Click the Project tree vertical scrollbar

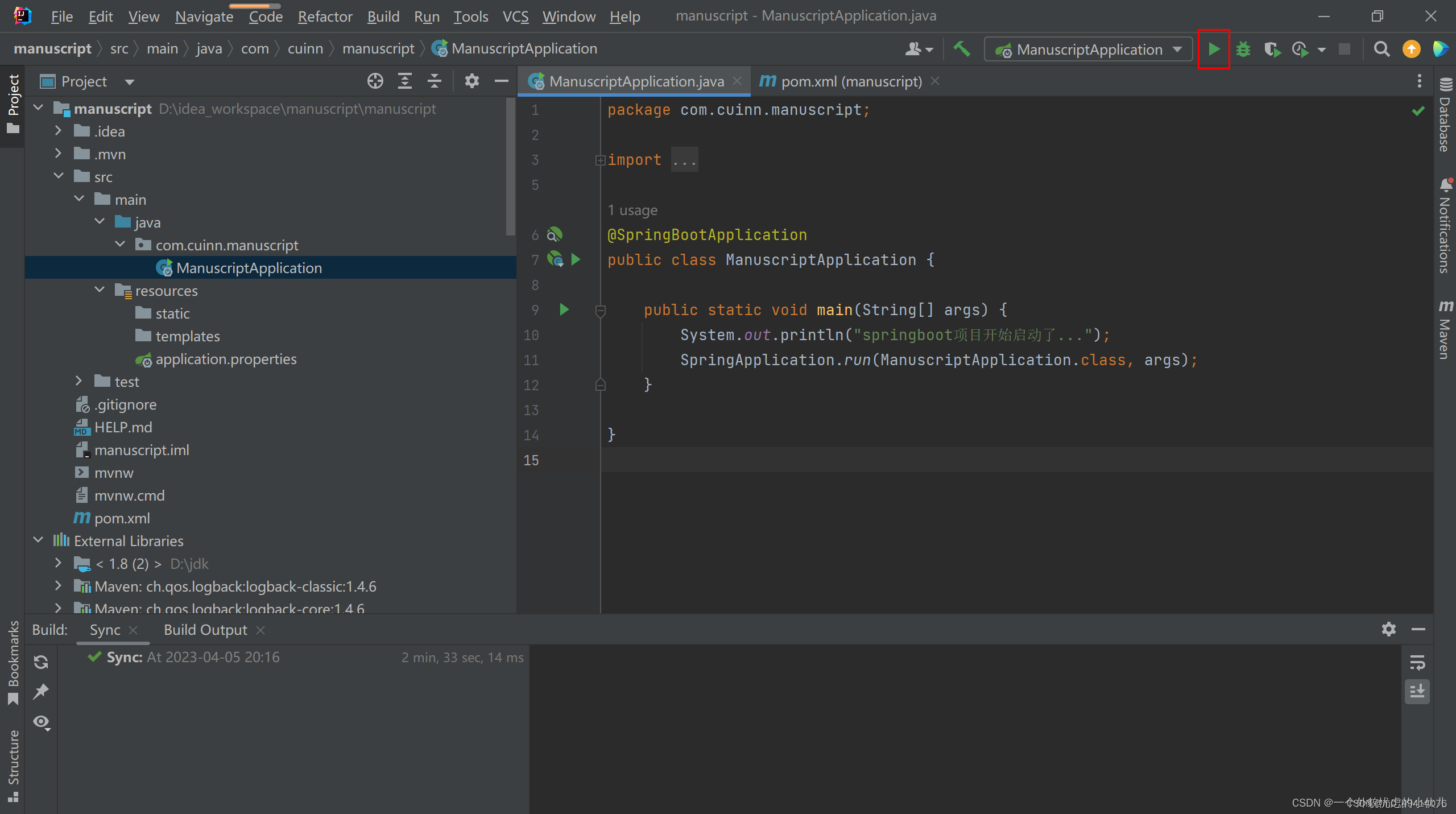(x=510, y=166)
